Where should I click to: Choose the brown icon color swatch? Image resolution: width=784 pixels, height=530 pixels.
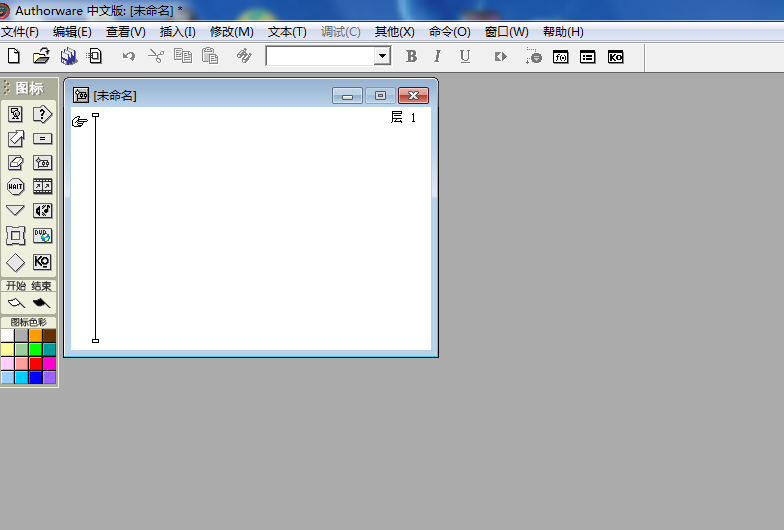pos(50,336)
